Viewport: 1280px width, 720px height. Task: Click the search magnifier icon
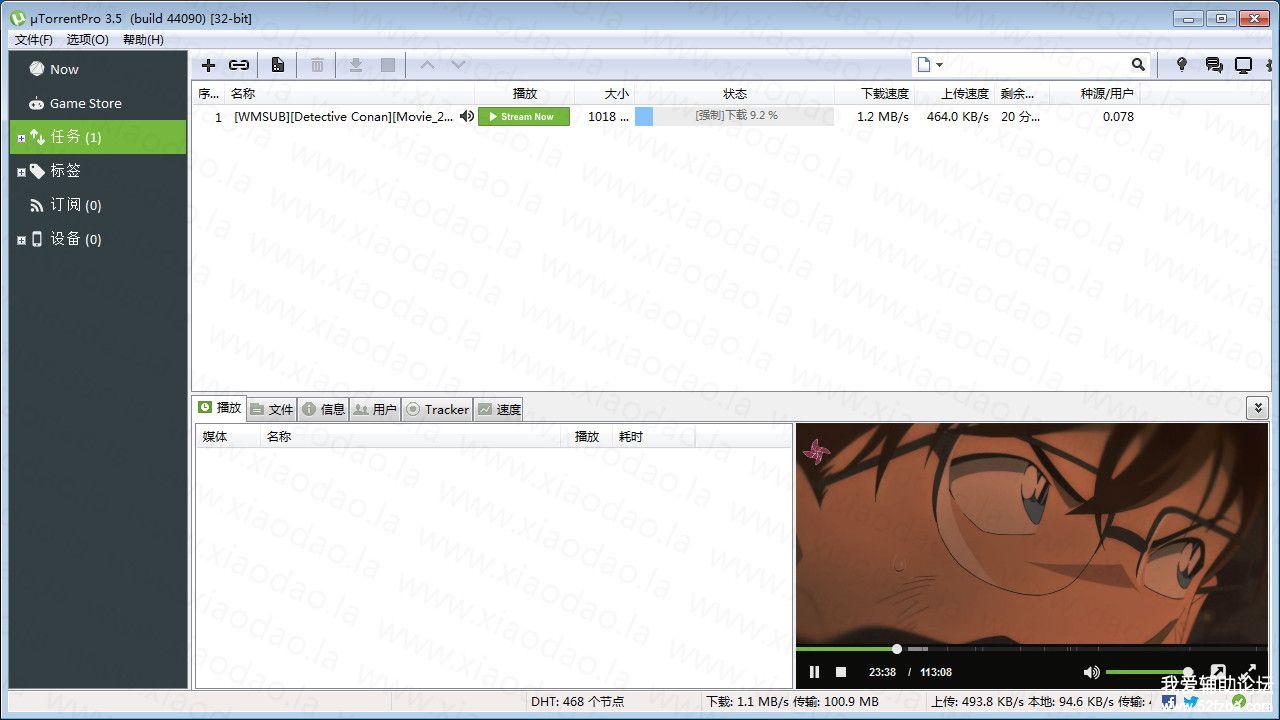coord(1138,65)
